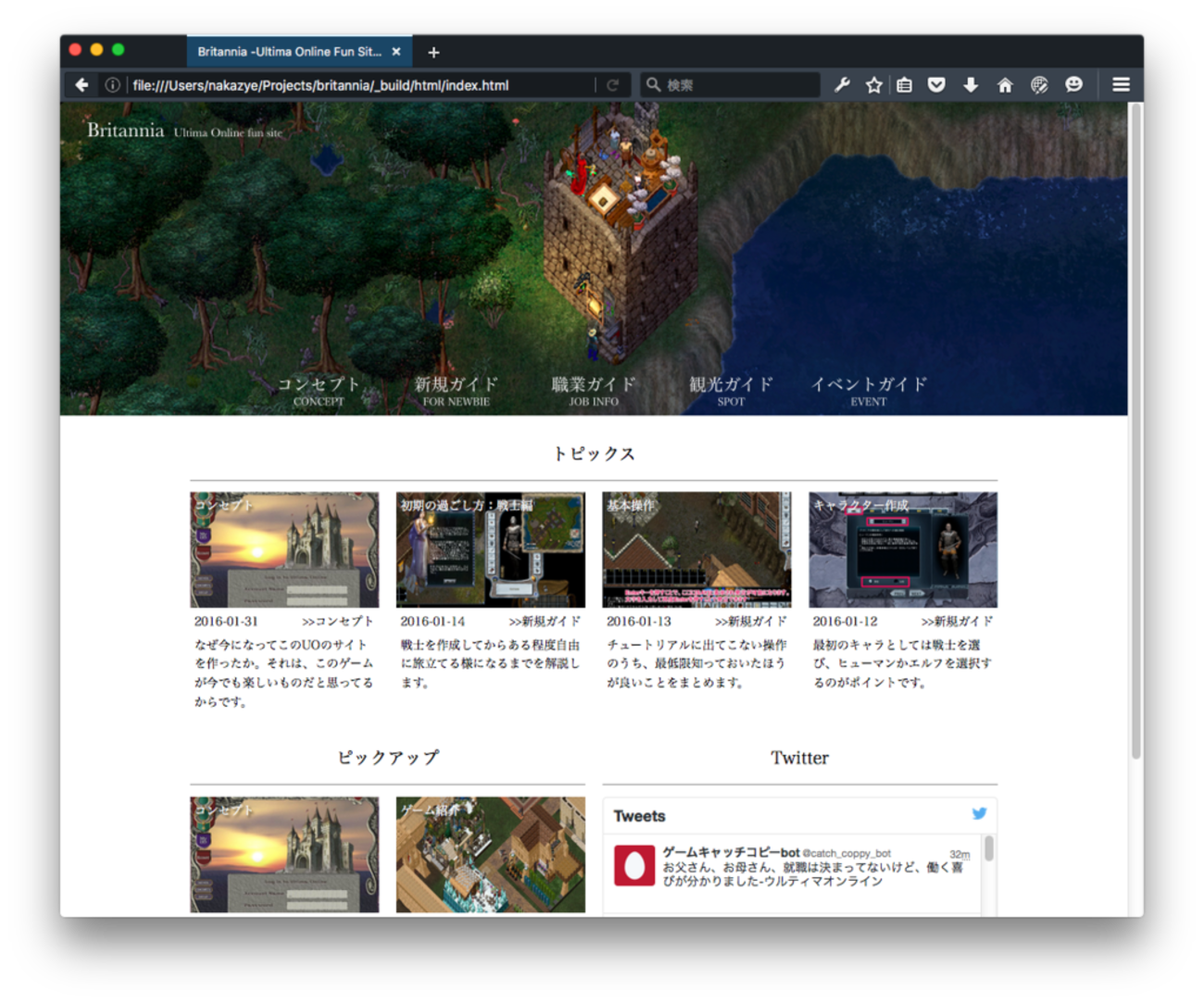Show site information via the info icon
The image size is (1204, 1003).
pos(112,85)
